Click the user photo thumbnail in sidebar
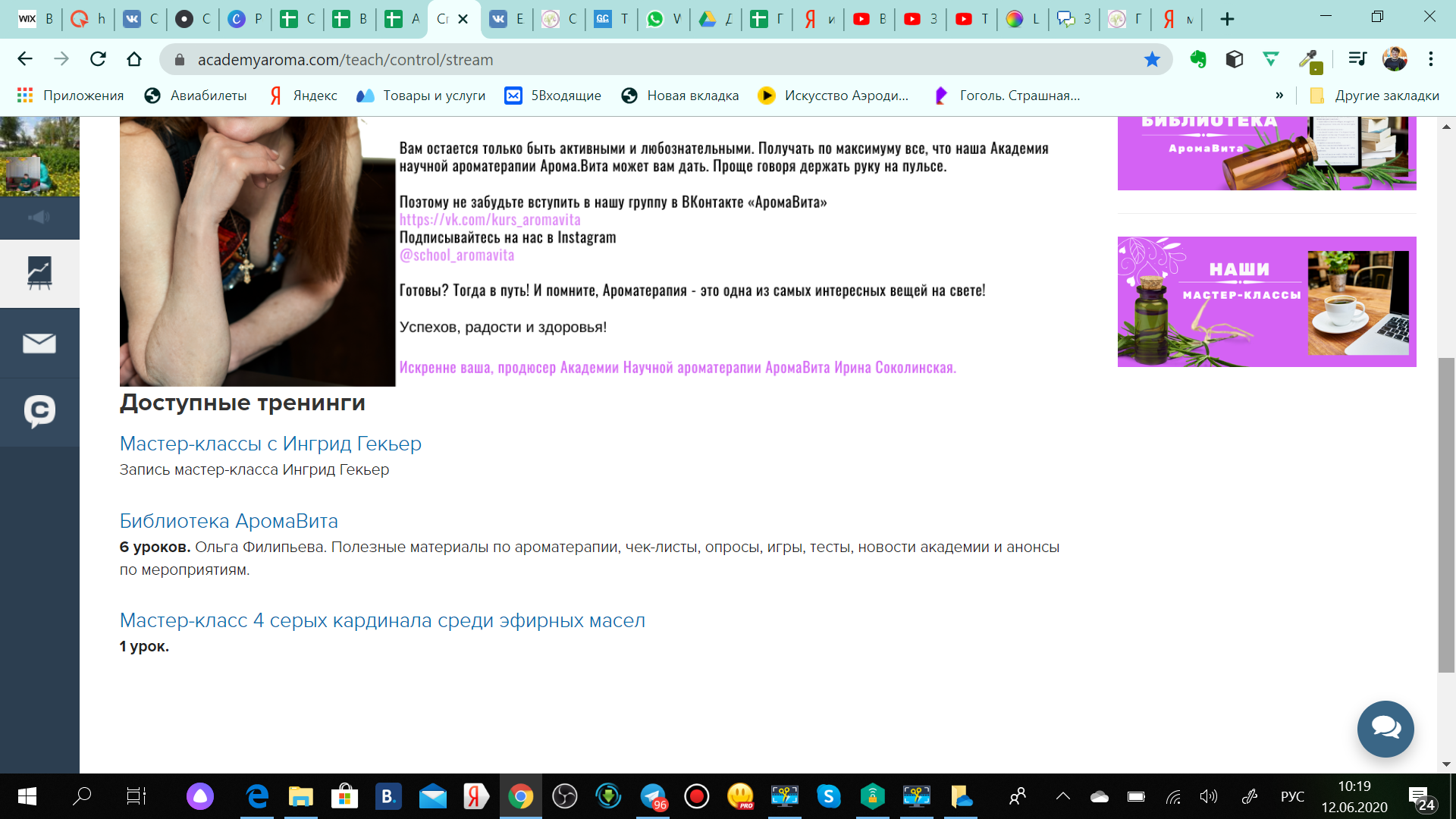The width and height of the screenshot is (1456, 819). click(39, 156)
